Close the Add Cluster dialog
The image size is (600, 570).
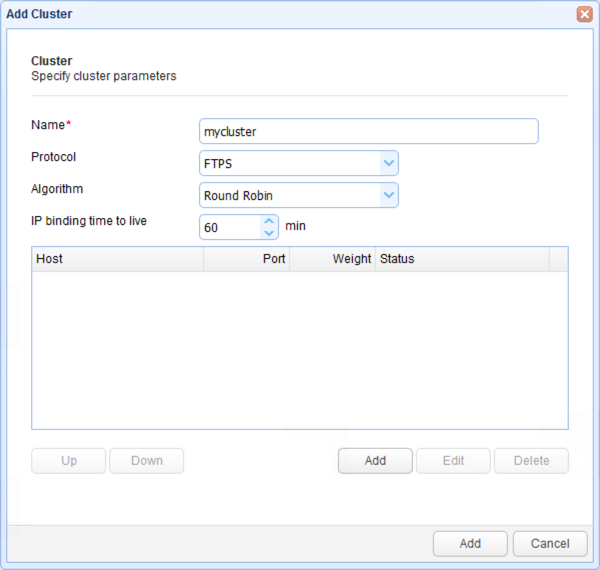584,14
